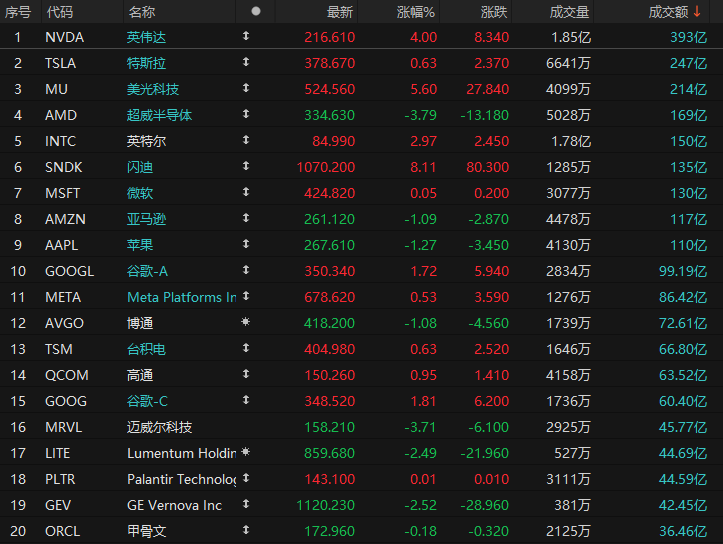
Task: Open 谷歌-C stock name link
Action: tap(147, 401)
